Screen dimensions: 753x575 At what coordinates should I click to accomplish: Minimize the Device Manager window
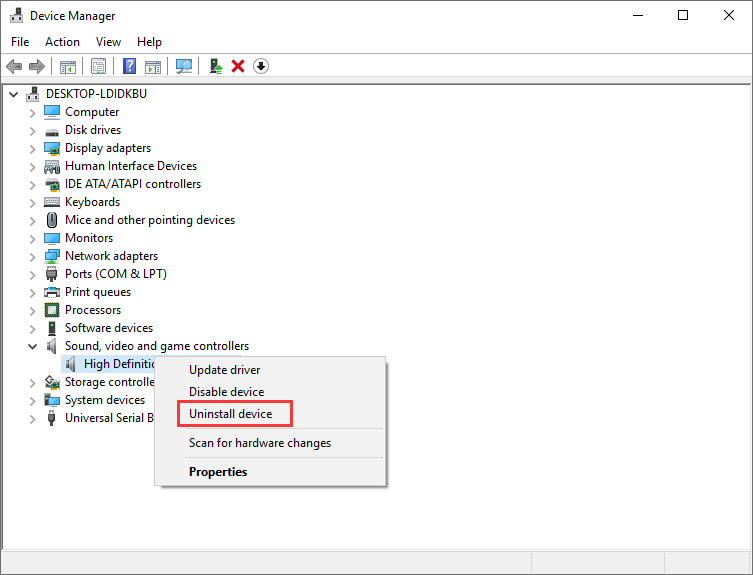coord(638,15)
